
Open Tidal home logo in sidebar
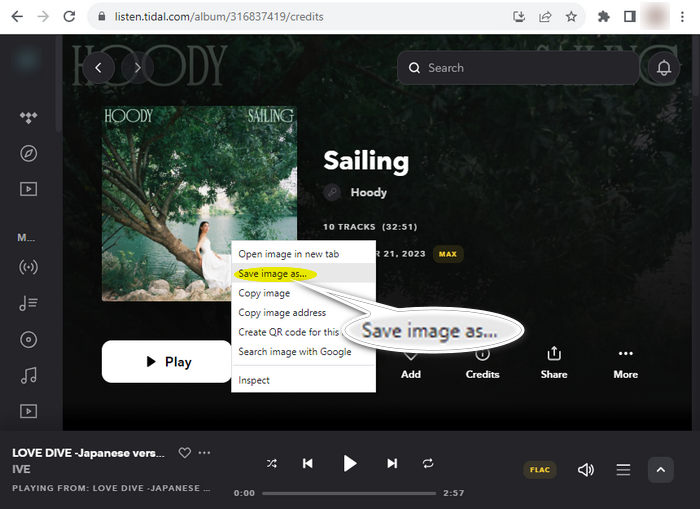click(x=29, y=117)
